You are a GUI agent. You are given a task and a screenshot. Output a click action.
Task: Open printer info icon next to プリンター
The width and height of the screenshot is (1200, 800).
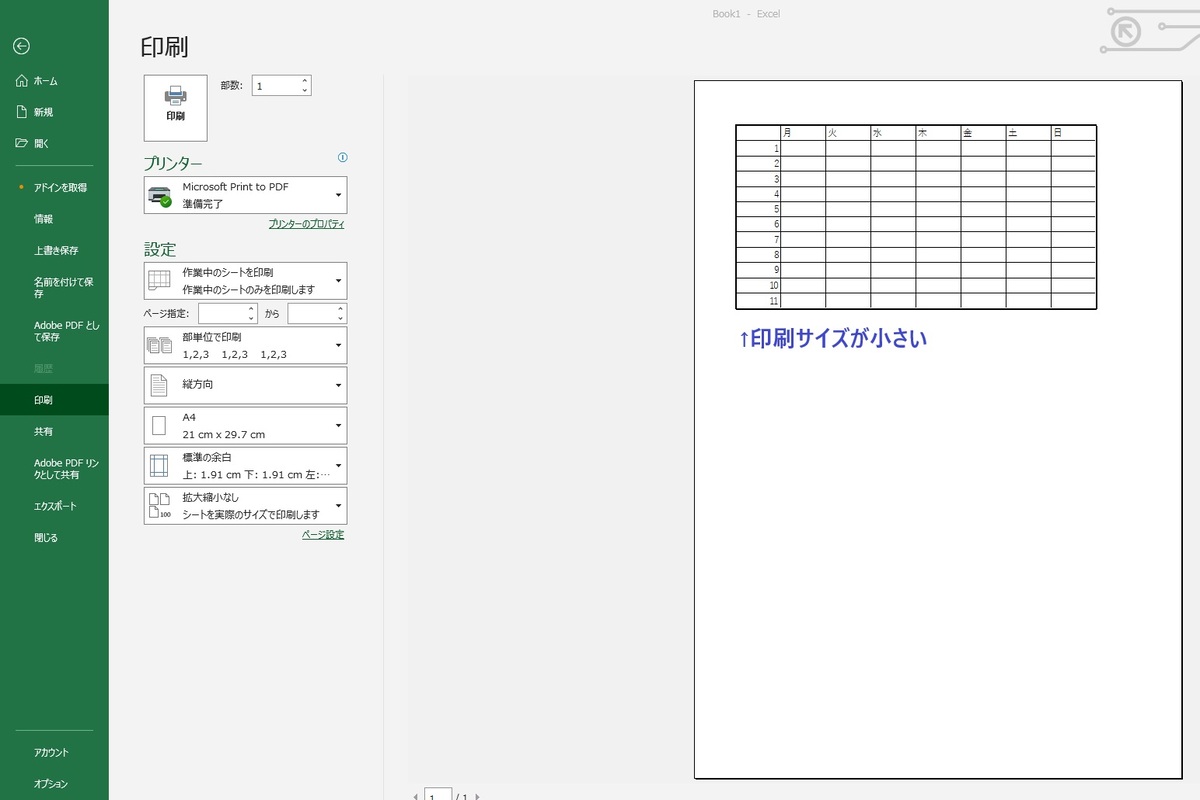tap(343, 158)
